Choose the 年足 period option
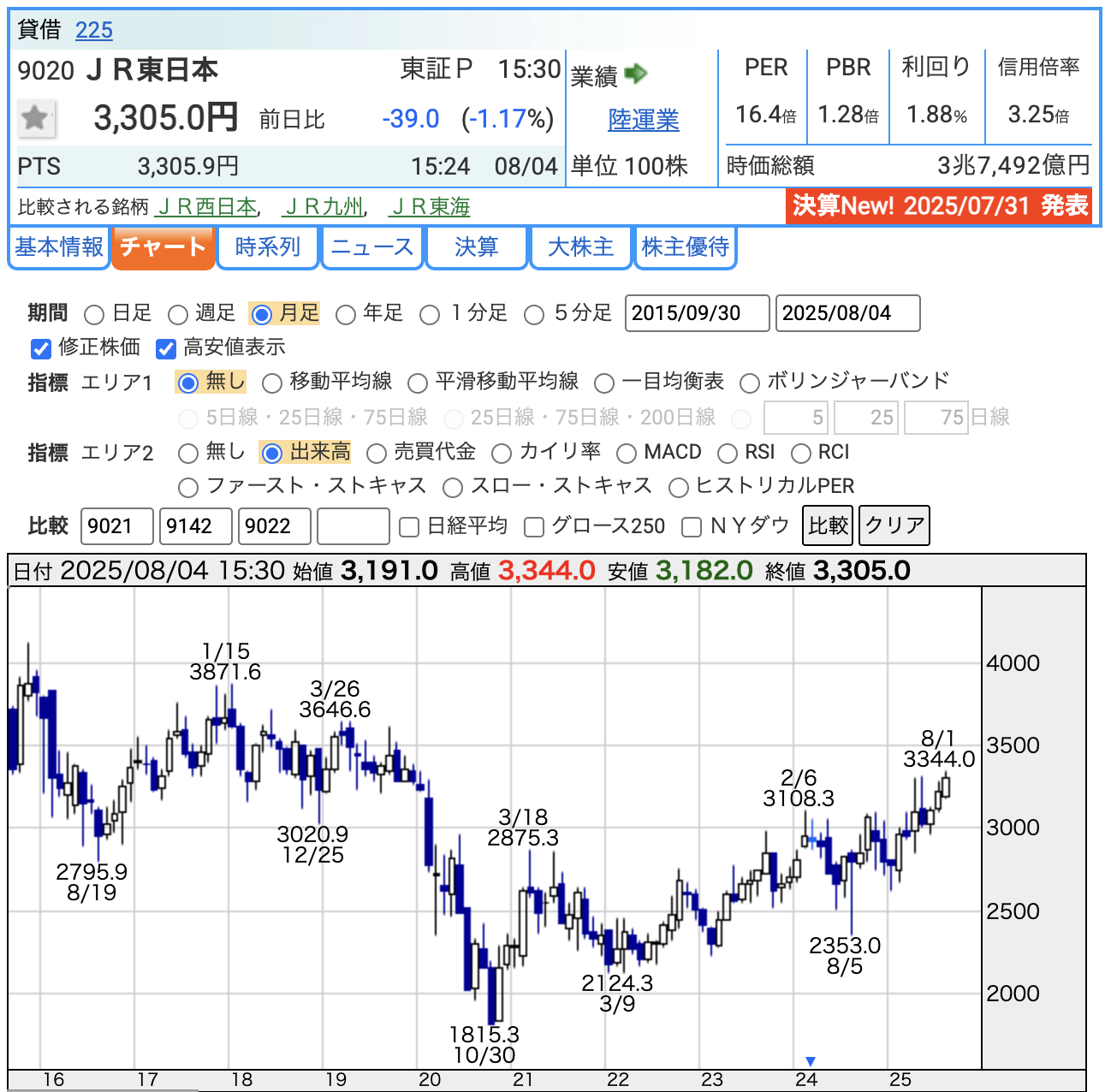The image size is (1111, 1092). [346, 315]
